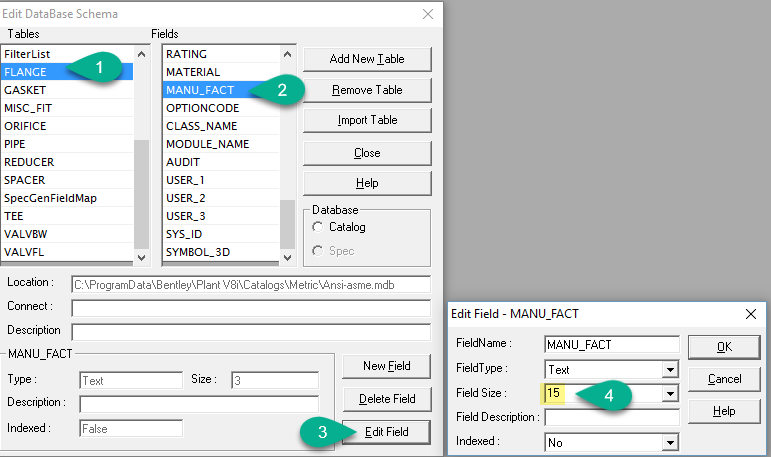Click Fields list scroll down arrow
The width and height of the screenshot is (771, 457).
pyautogui.click(x=288, y=257)
